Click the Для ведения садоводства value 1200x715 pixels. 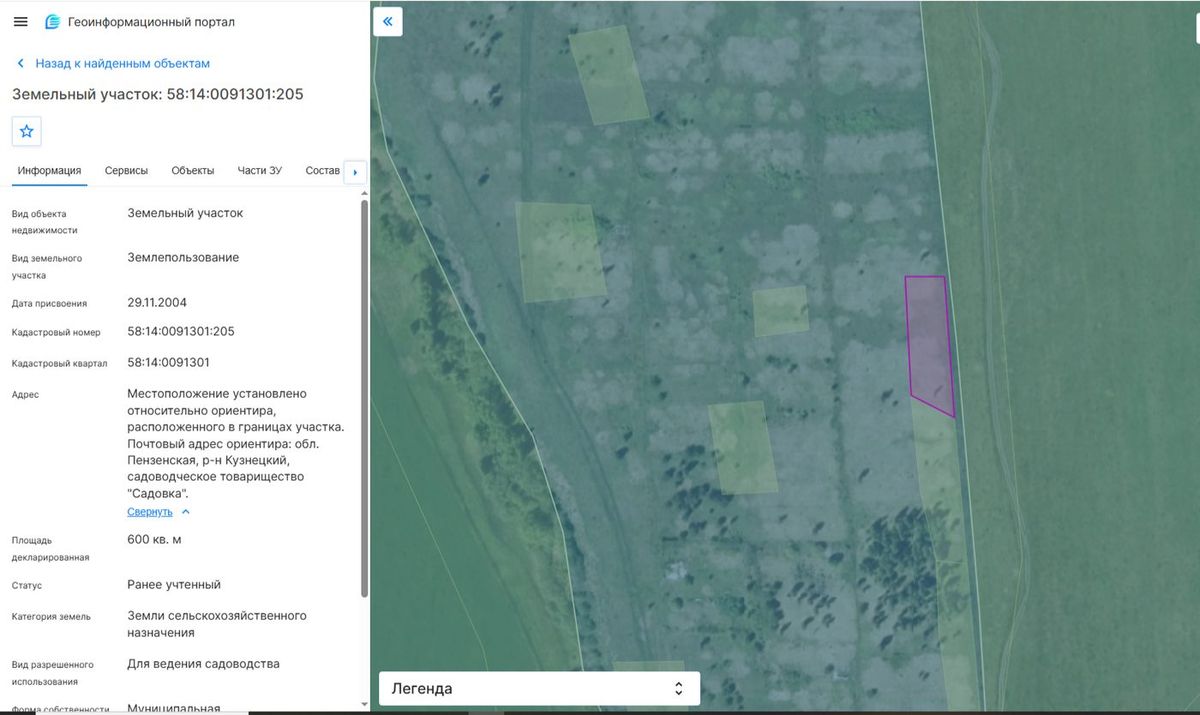point(204,663)
